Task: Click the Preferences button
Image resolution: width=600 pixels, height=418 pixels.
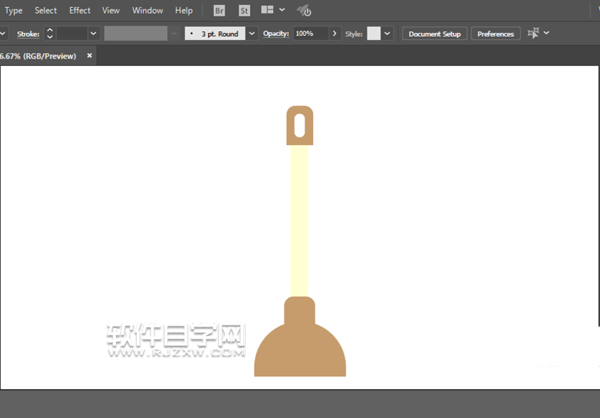Action: click(x=495, y=33)
